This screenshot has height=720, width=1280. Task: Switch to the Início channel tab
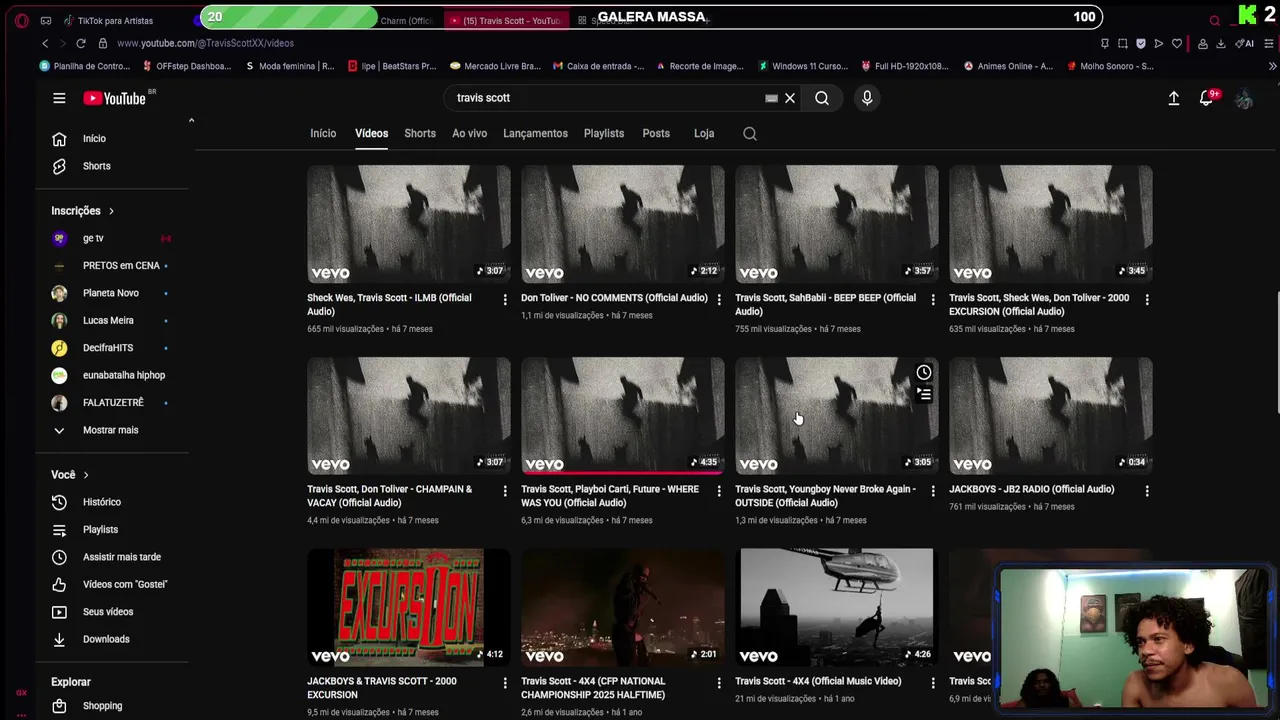pos(323,134)
